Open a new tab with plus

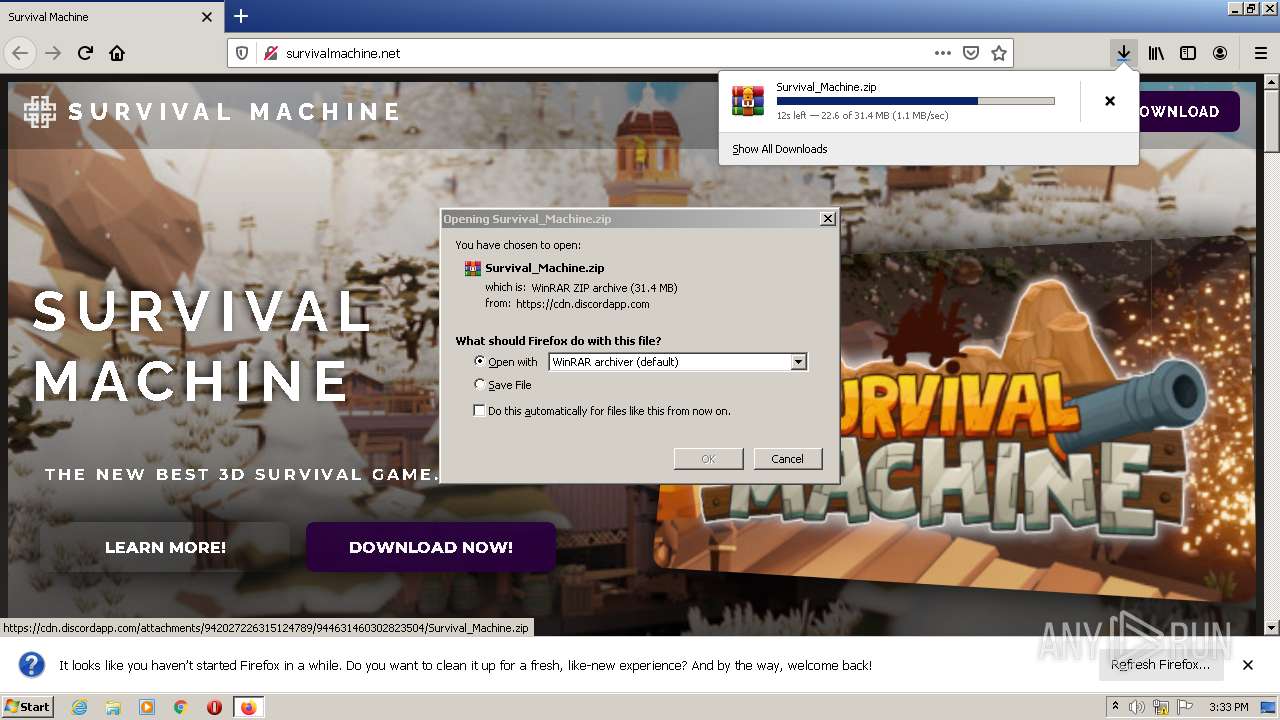[241, 16]
